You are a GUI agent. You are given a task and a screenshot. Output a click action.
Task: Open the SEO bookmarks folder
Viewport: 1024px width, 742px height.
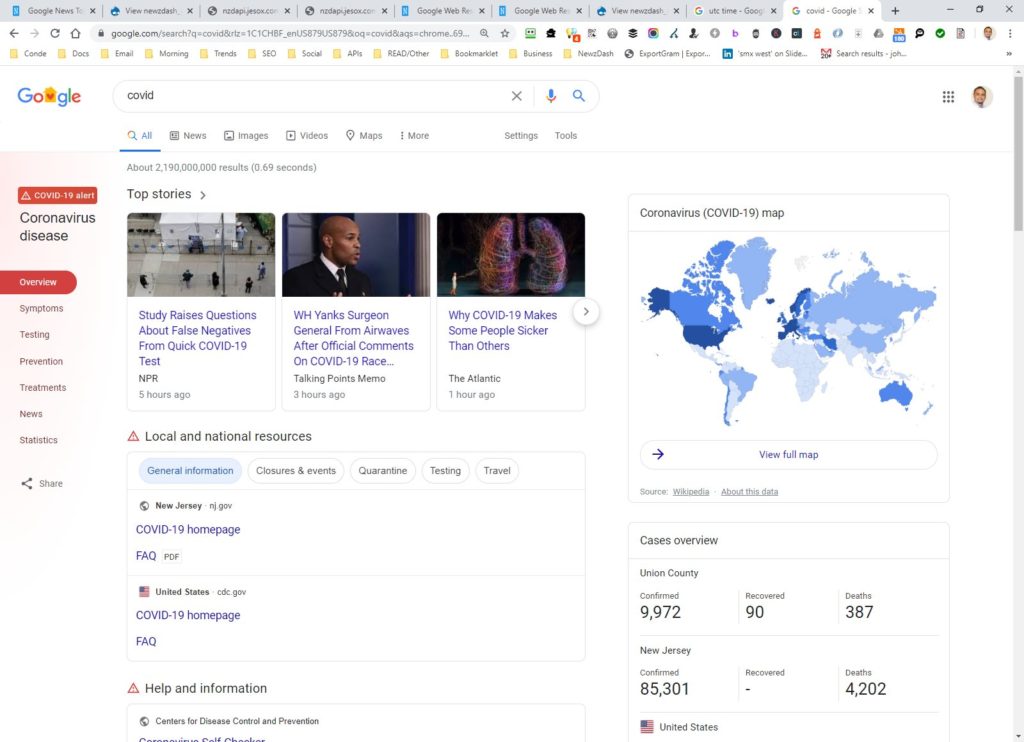262,54
